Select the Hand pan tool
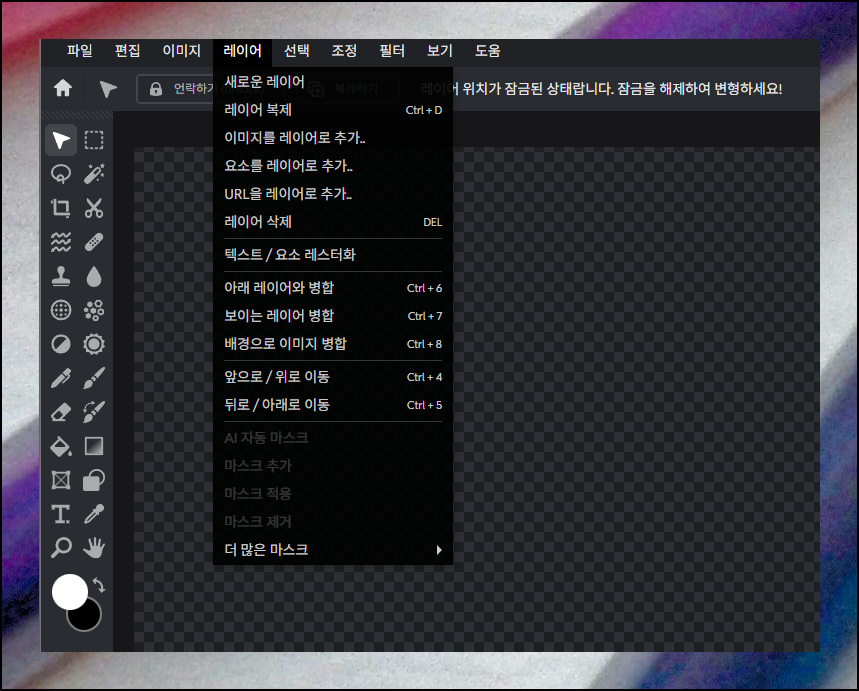 [x=94, y=548]
